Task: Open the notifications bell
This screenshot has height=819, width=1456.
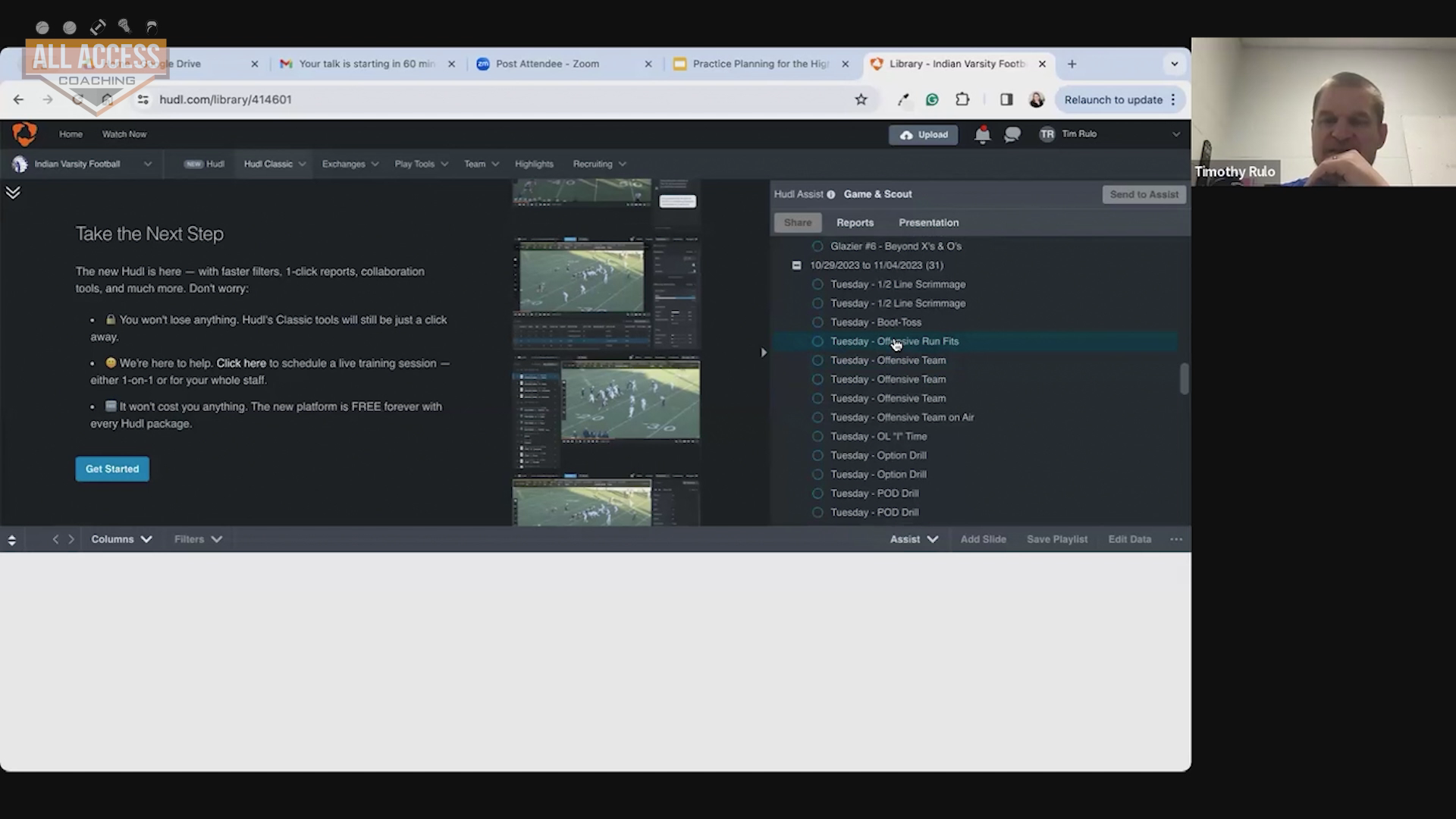Action: click(982, 135)
